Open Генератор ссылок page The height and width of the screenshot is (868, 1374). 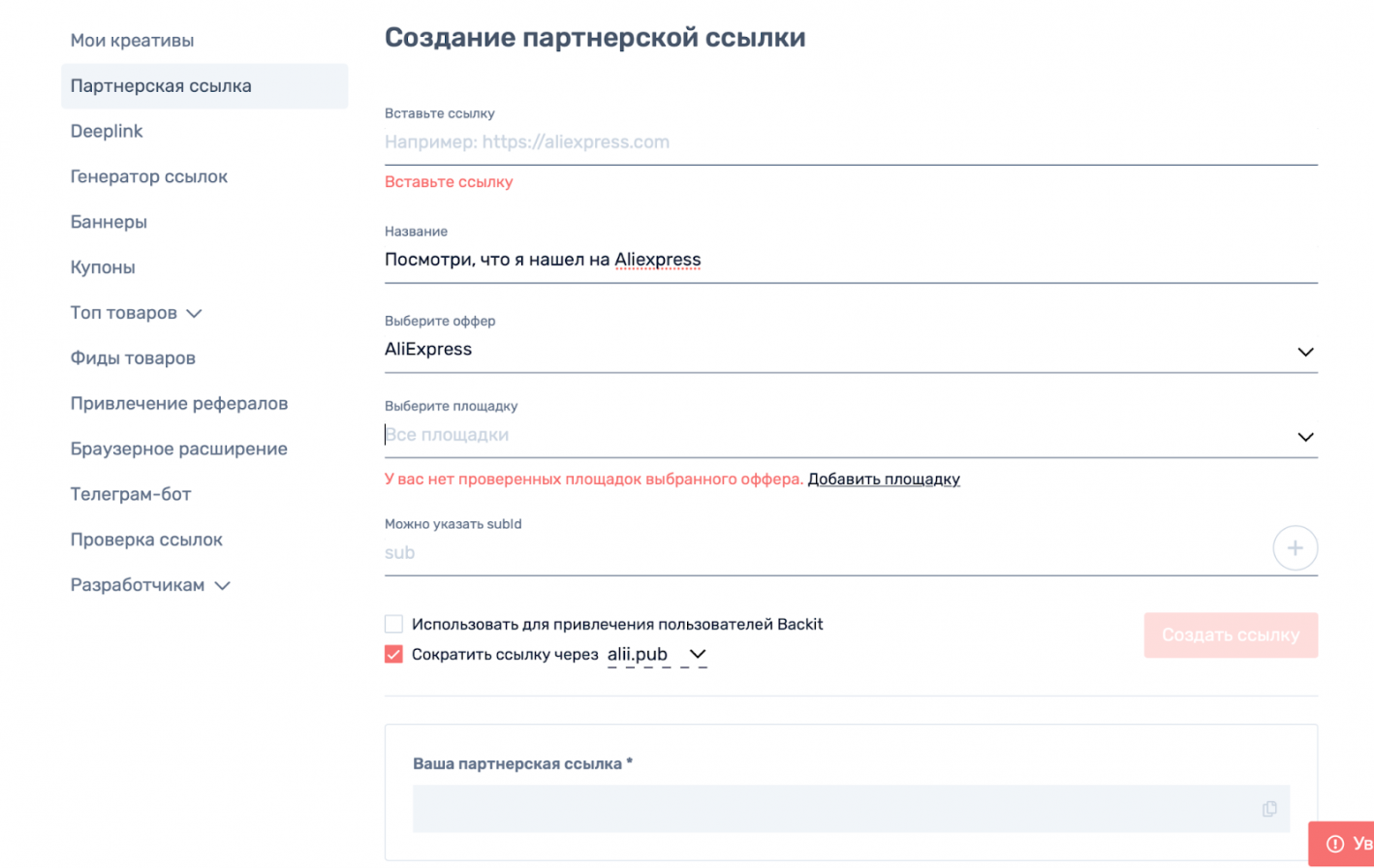coord(149,176)
